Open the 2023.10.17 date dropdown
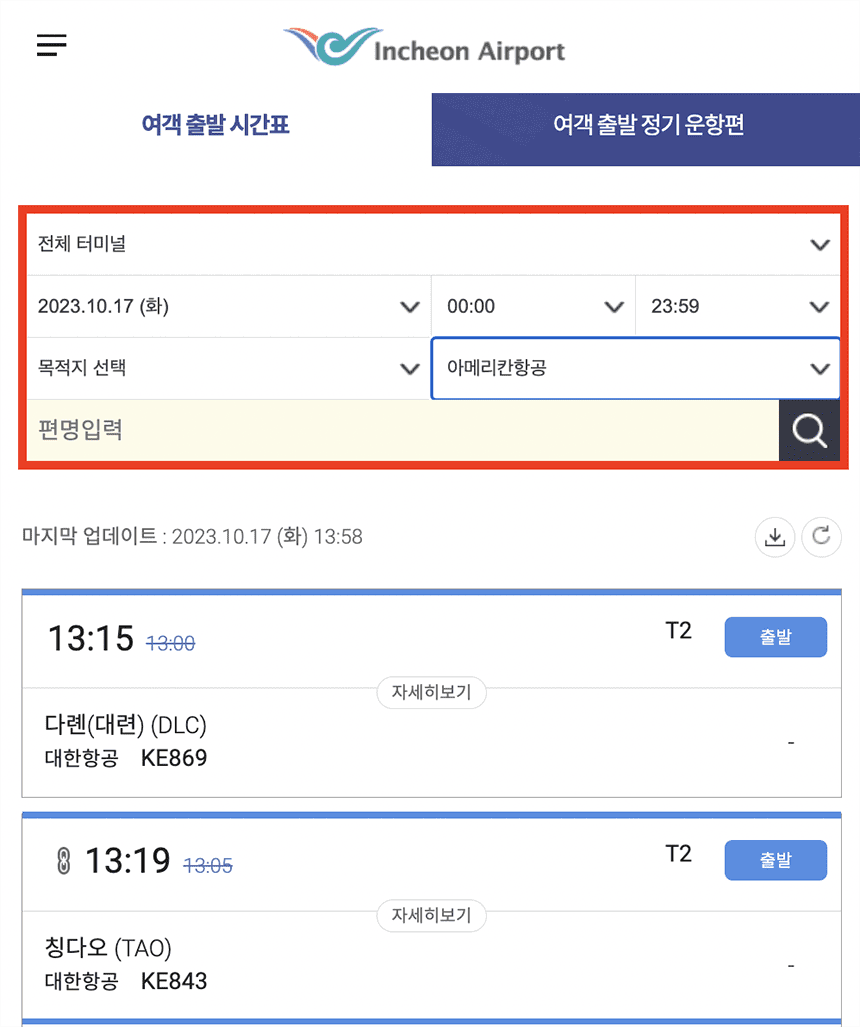The width and height of the screenshot is (860, 1027). 225,306
